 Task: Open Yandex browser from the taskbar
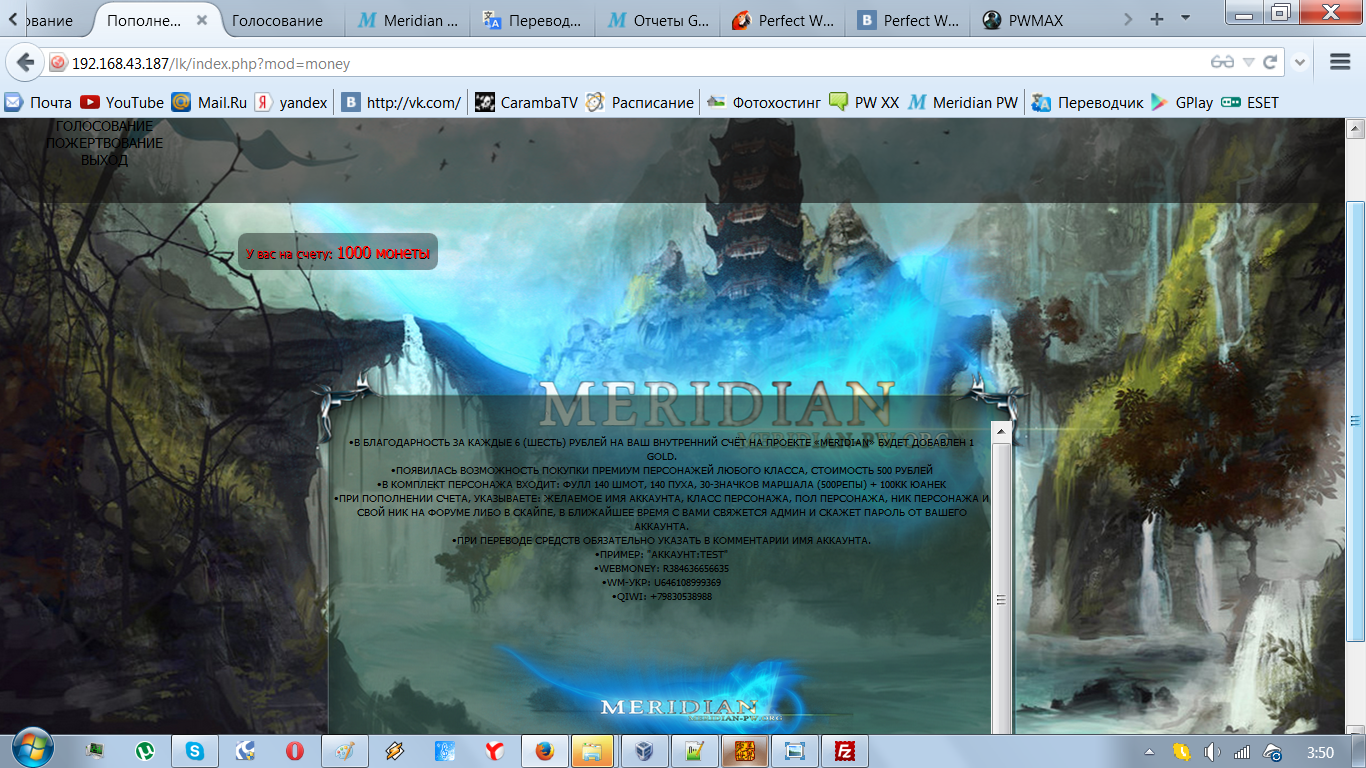pyautogui.click(x=495, y=751)
